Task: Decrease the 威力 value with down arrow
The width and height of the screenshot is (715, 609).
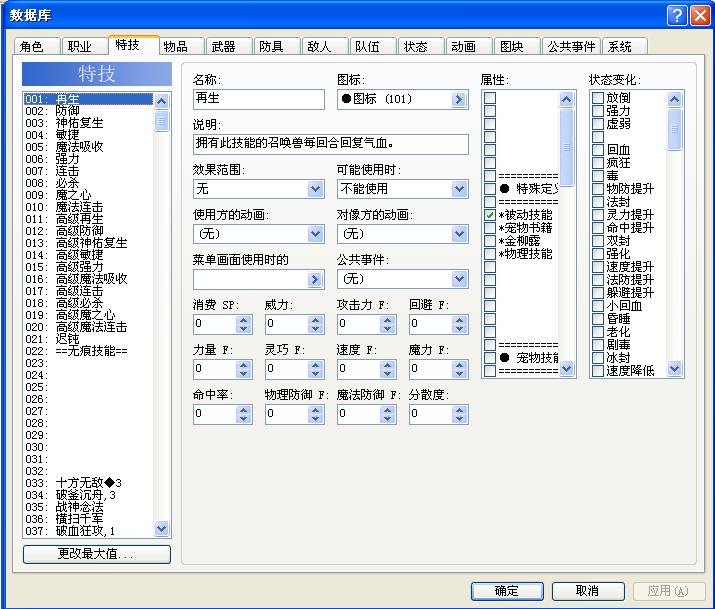Action: tap(316, 329)
